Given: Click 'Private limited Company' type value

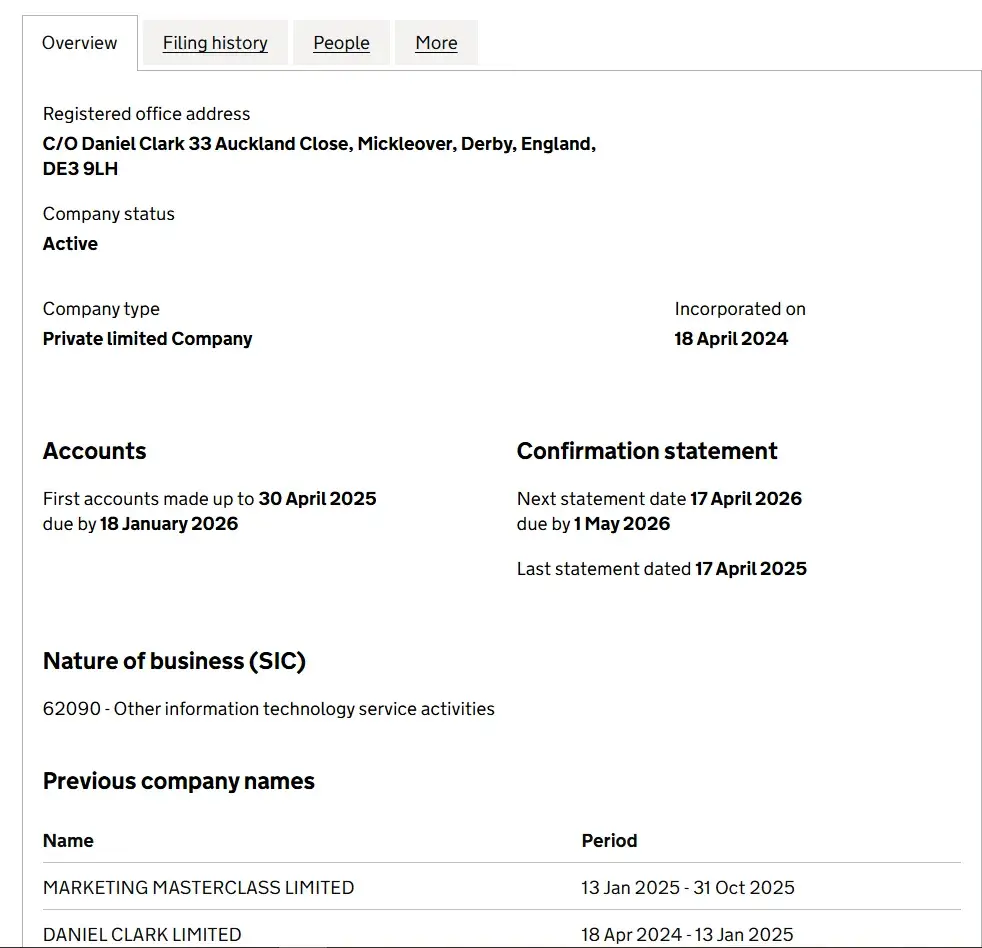Looking at the screenshot, I should pos(147,339).
